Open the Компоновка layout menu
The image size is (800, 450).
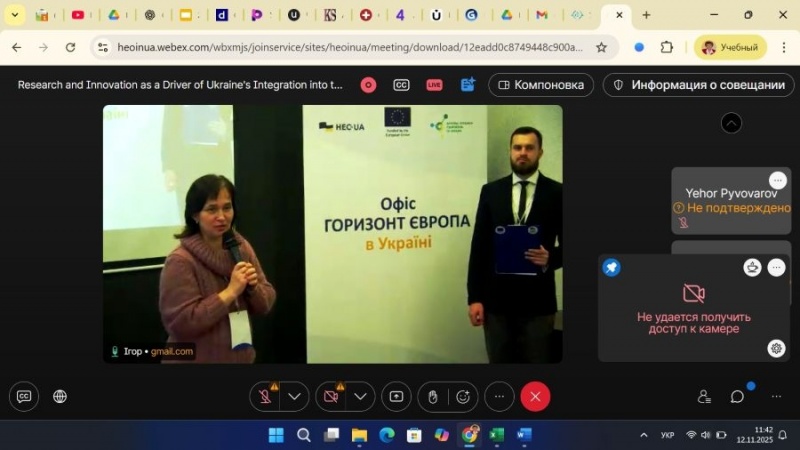[x=540, y=85]
